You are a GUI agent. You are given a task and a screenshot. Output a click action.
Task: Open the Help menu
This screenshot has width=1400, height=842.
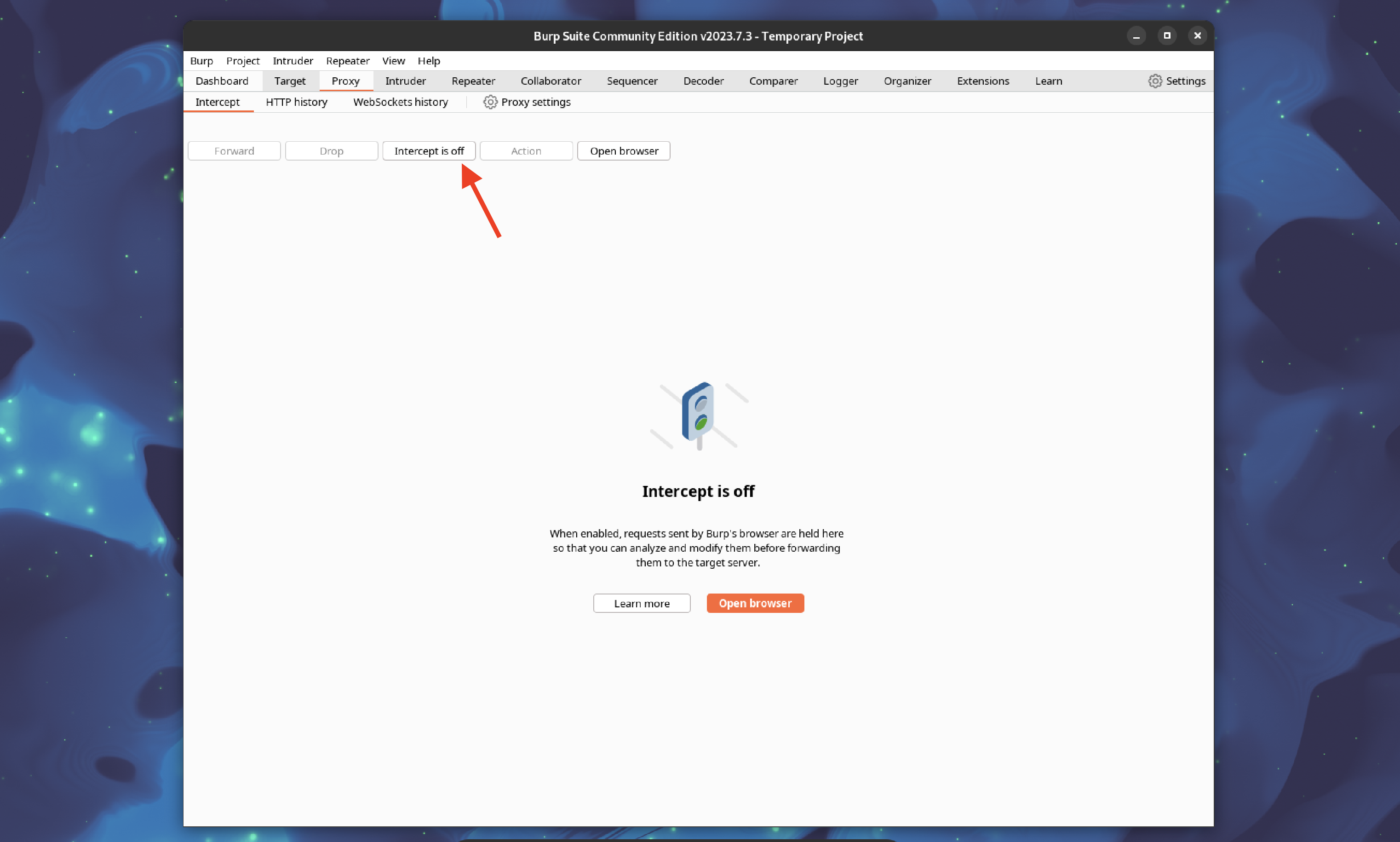click(x=429, y=61)
